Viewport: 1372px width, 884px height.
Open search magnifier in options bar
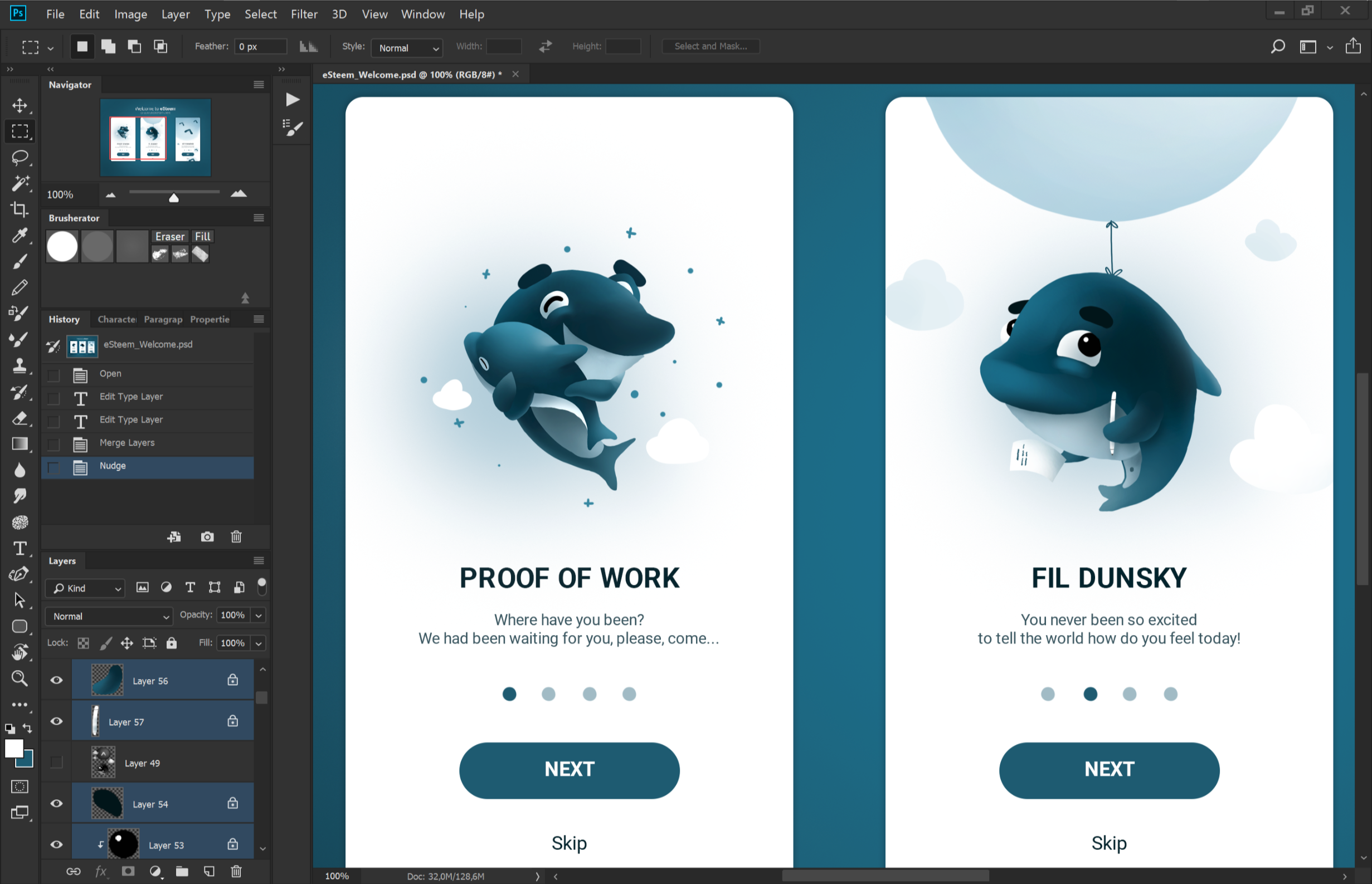1278,46
